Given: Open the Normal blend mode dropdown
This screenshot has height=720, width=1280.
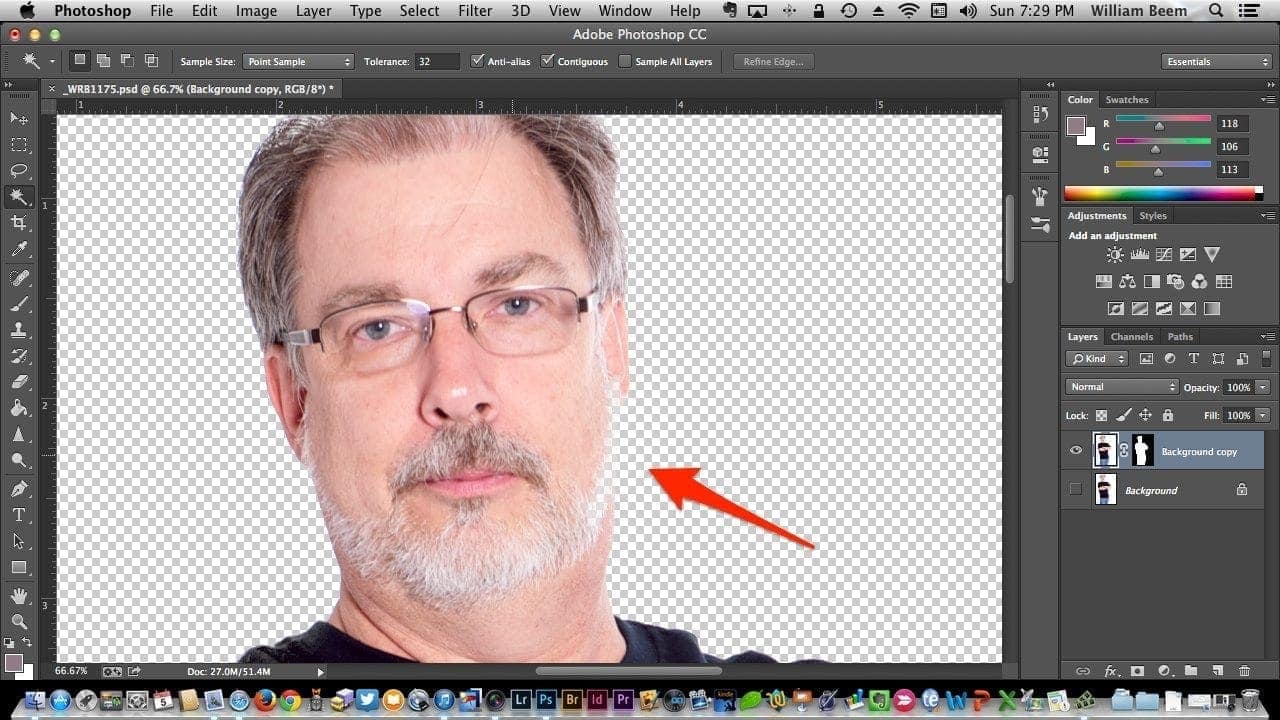Looking at the screenshot, I should (1122, 387).
